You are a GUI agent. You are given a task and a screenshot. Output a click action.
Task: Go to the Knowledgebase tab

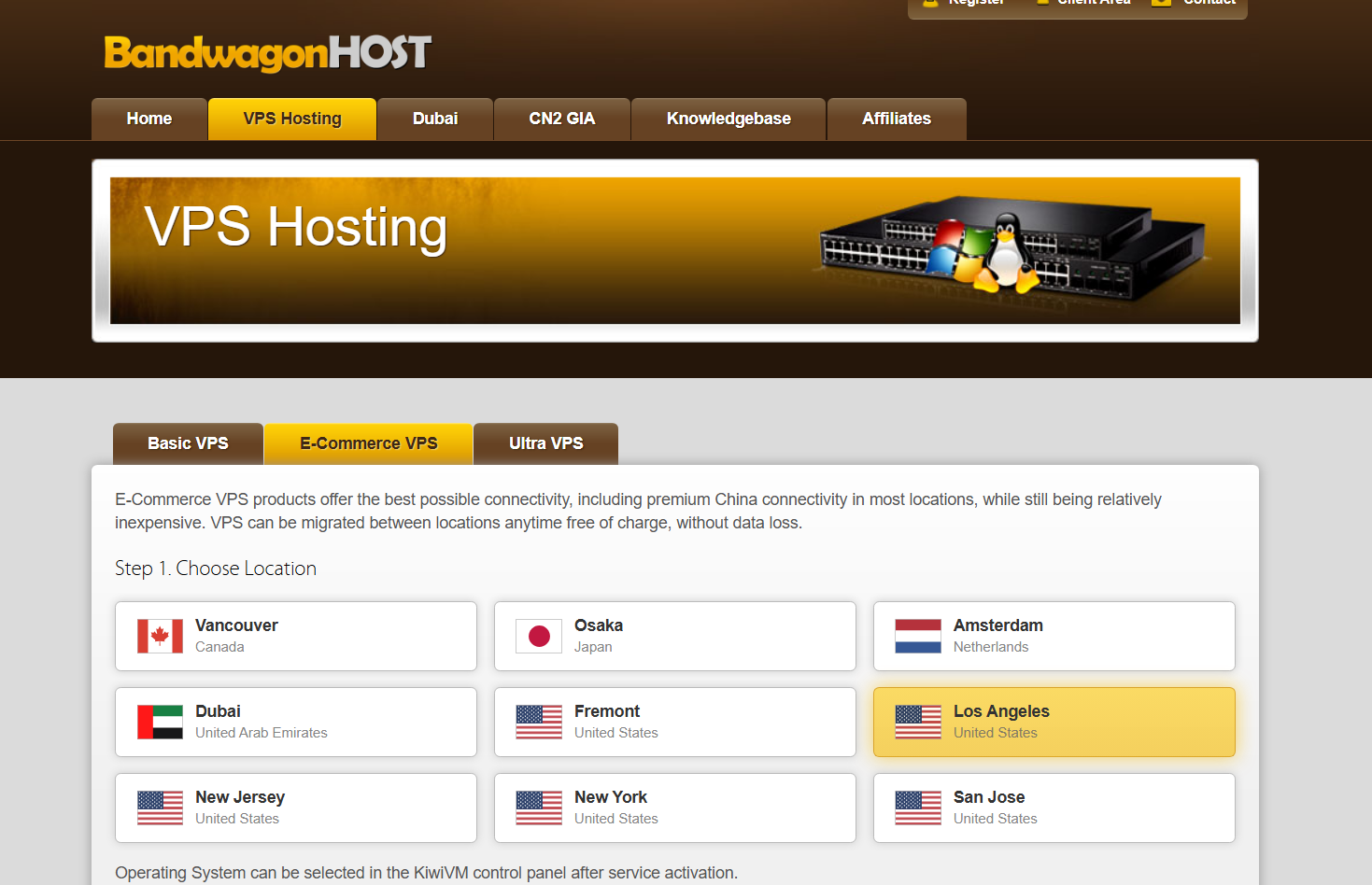[x=728, y=119]
